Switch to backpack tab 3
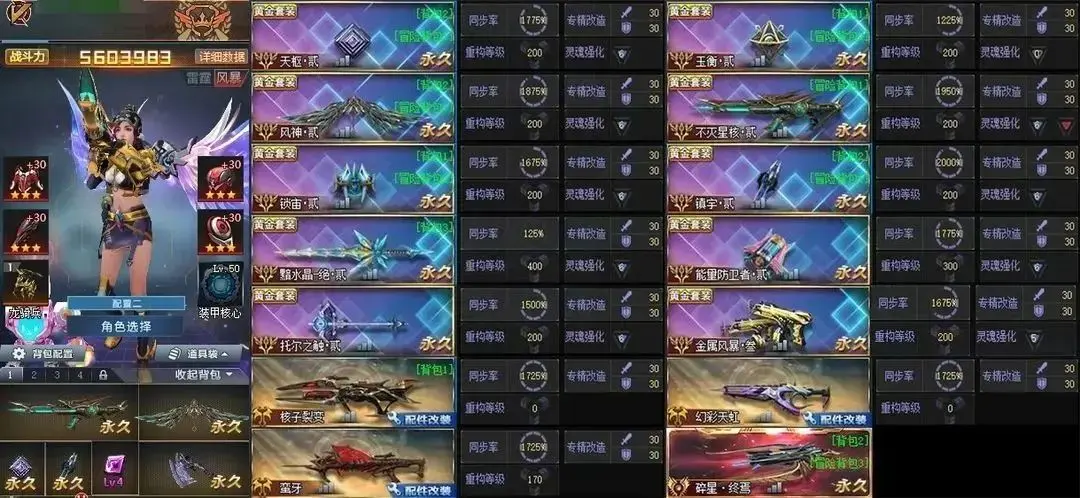 click(x=57, y=375)
